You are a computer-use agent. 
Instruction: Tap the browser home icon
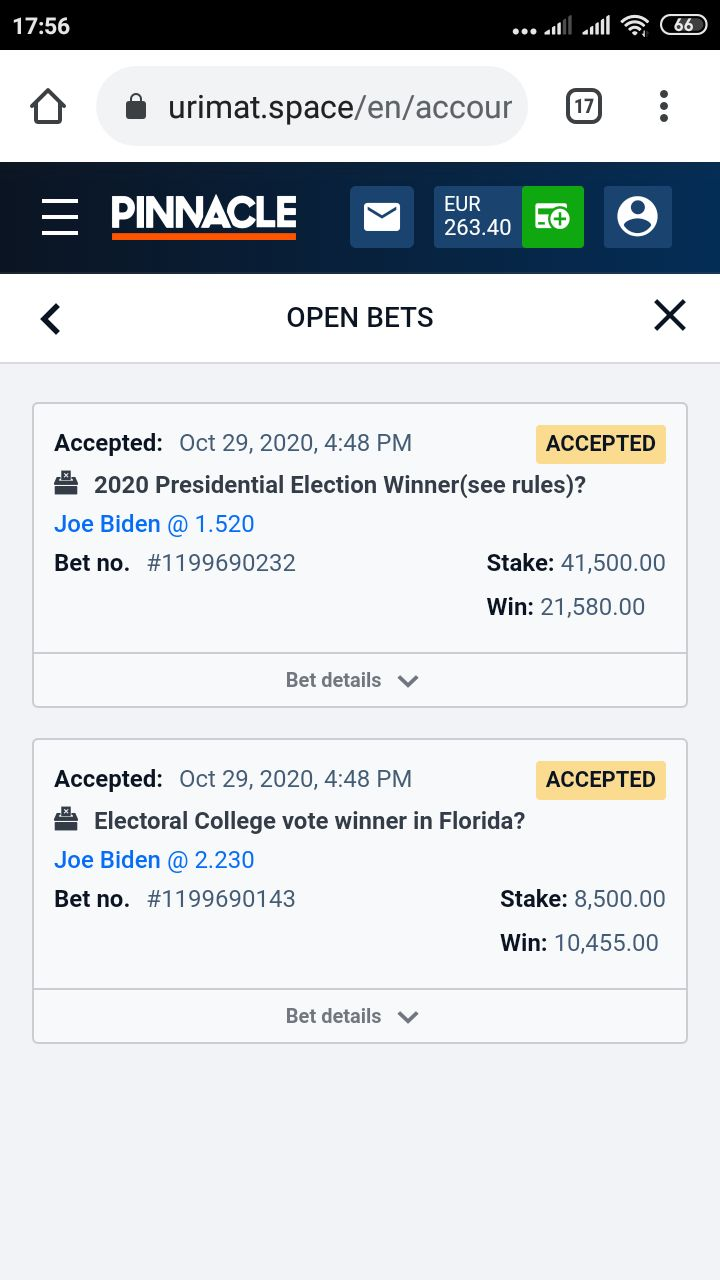[x=48, y=106]
